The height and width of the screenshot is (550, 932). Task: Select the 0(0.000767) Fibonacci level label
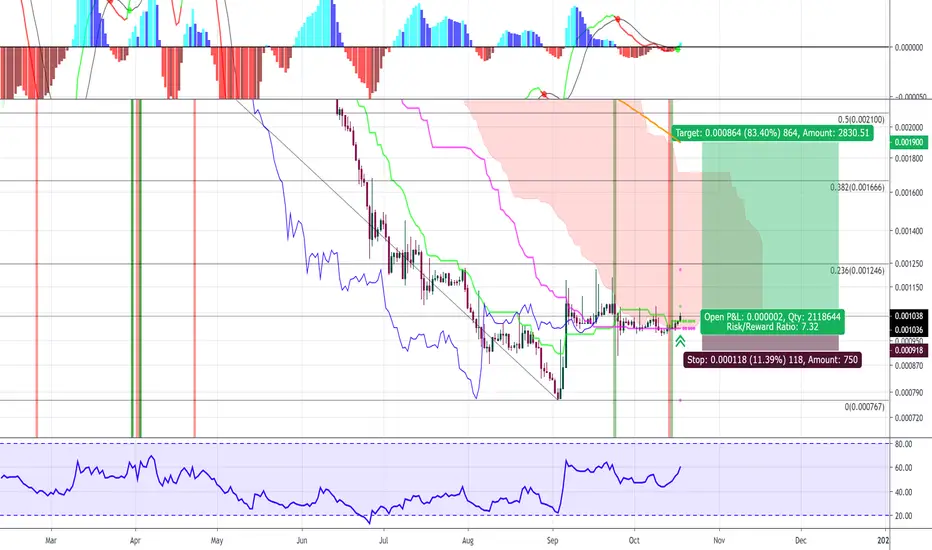click(x=864, y=407)
